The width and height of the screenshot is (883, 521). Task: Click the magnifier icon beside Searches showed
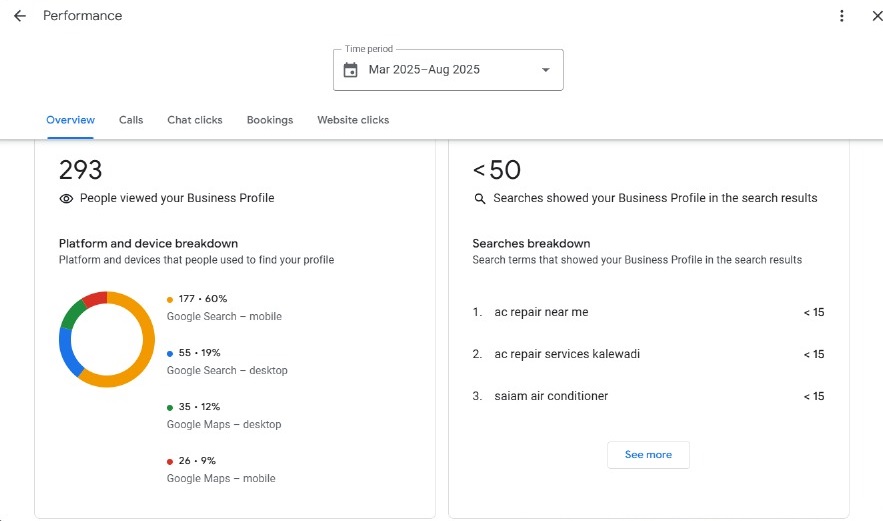(480, 199)
